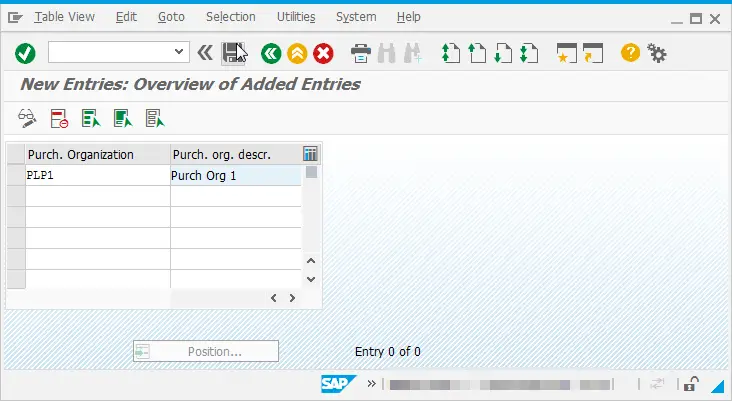Click the window menu icon beside Table View

[15, 18]
